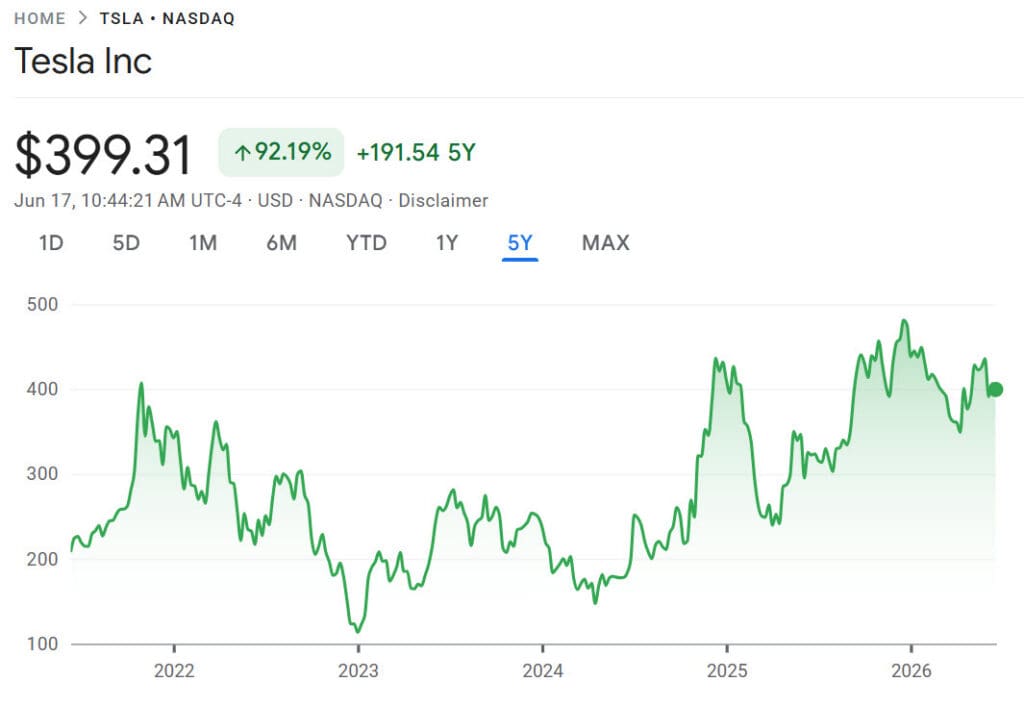Switch to the MAX range tab
The height and width of the screenshot is (707, 1024).
(x=605, y=243)
